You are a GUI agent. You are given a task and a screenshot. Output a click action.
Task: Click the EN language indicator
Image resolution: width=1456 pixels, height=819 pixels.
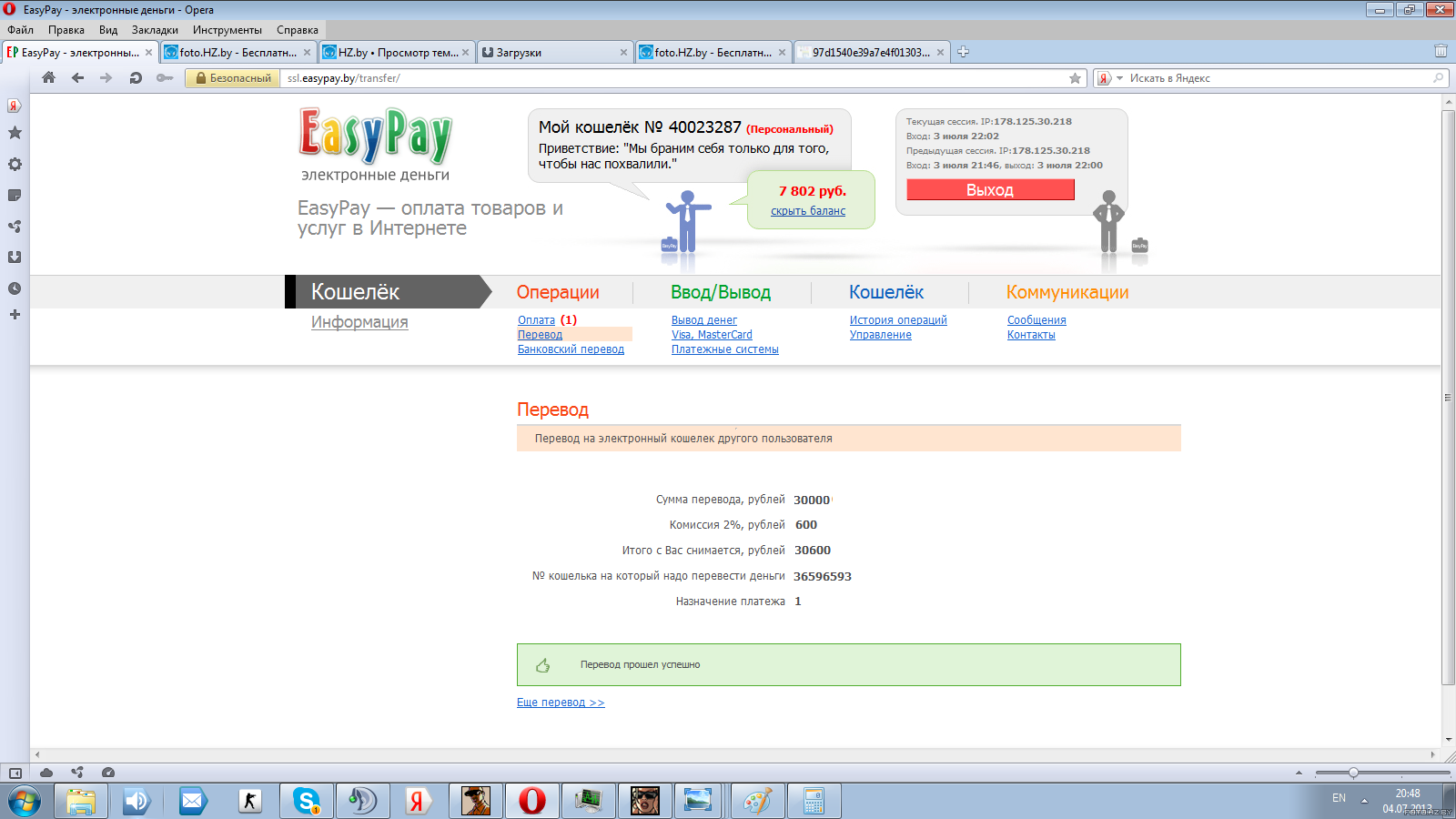pos(1339,798)
